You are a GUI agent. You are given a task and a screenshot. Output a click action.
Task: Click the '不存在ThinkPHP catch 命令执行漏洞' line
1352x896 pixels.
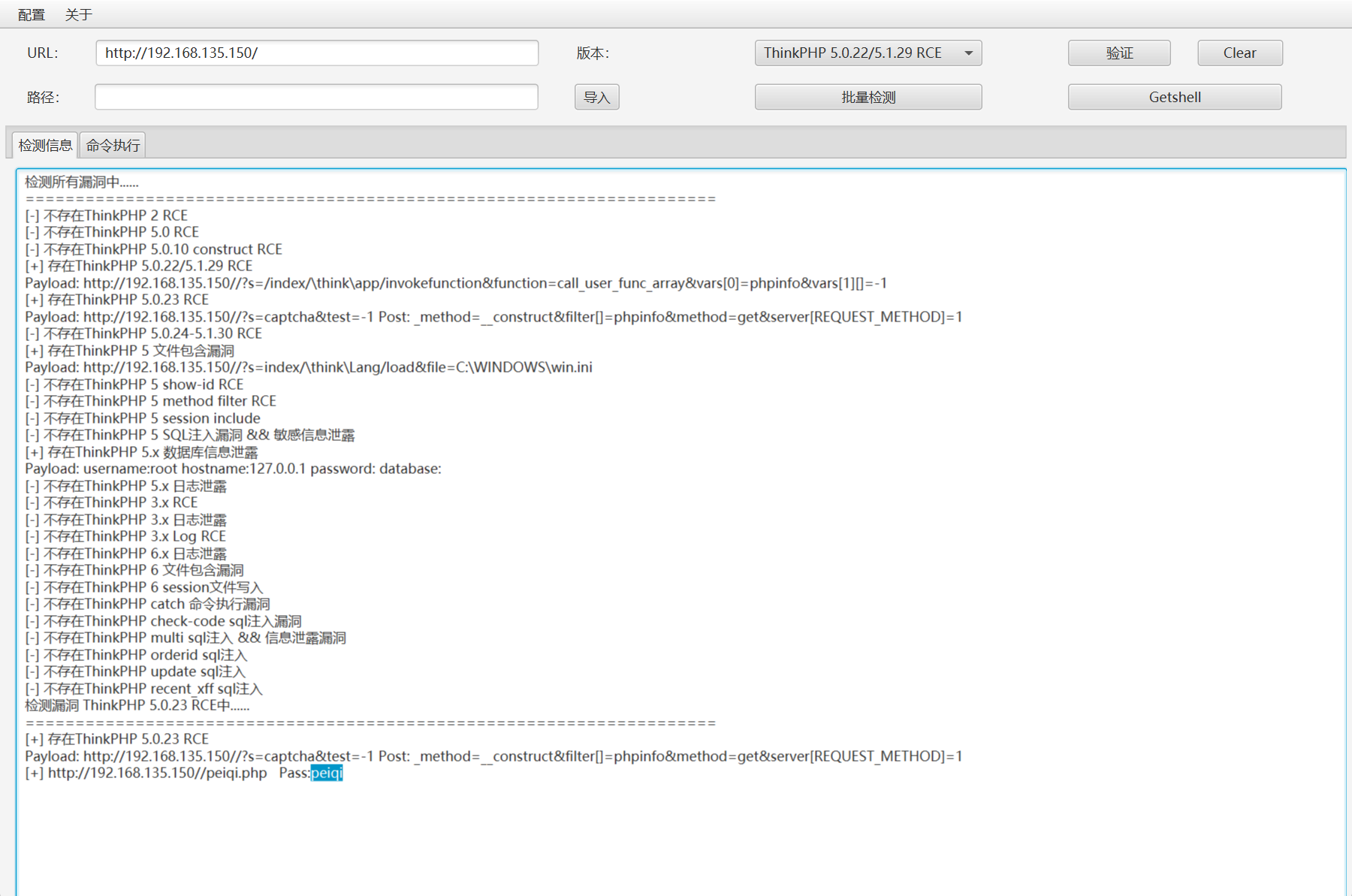[x=148, y=604]
